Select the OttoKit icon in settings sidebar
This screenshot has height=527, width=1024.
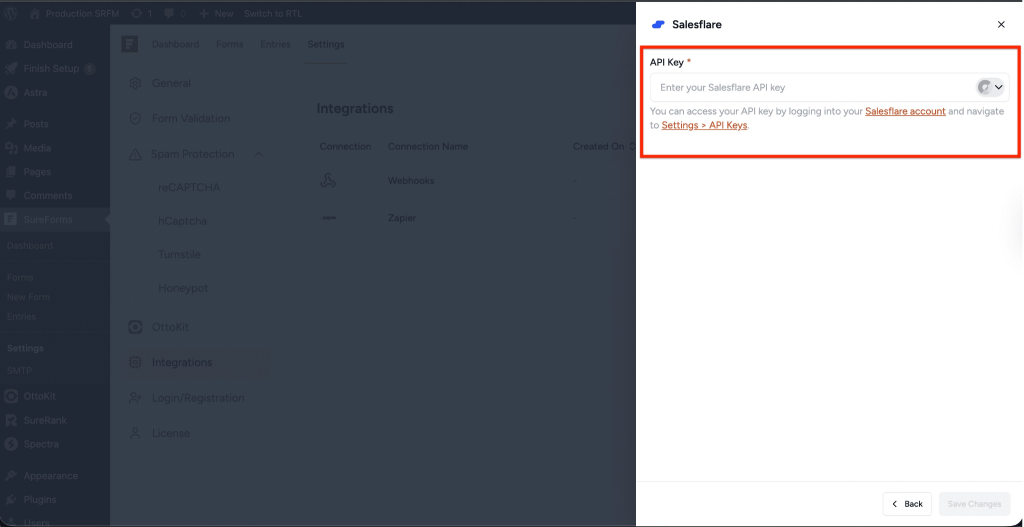[x=135, y=327]
